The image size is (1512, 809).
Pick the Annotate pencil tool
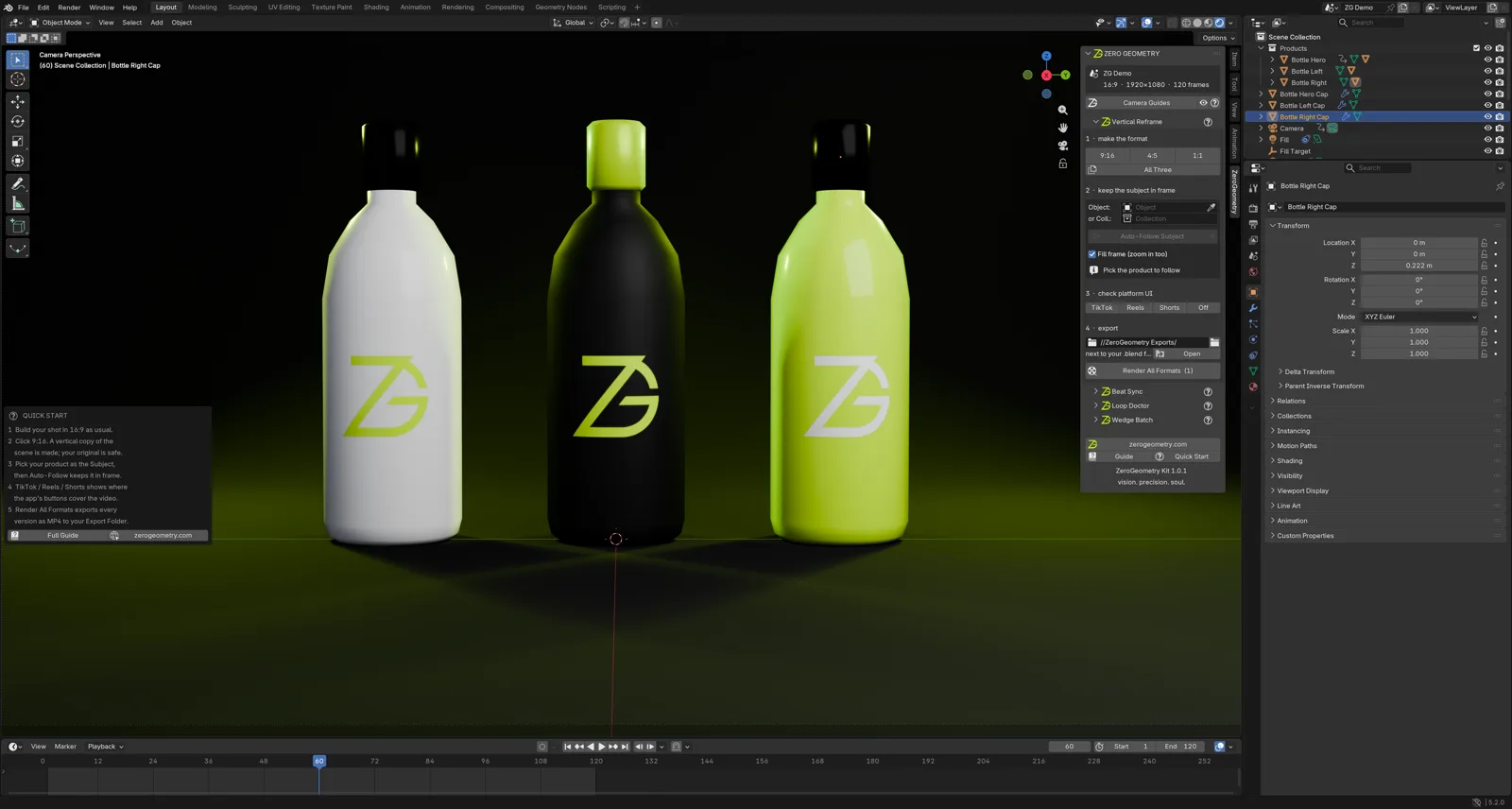[17, 183]
